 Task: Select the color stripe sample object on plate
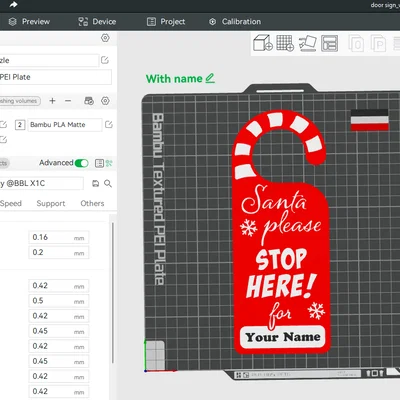click(369, 120)
